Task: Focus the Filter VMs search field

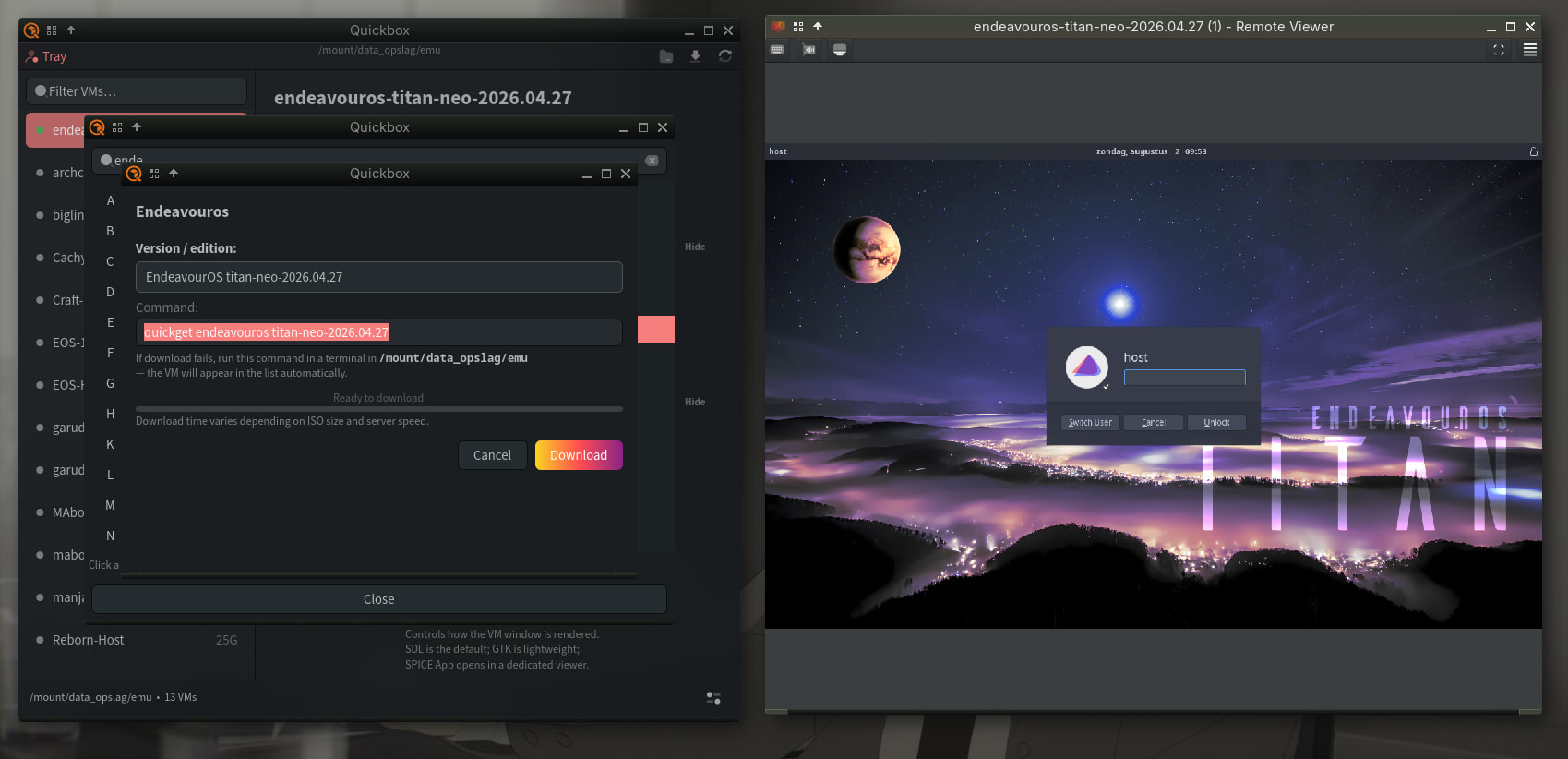Action: (137, 91)
